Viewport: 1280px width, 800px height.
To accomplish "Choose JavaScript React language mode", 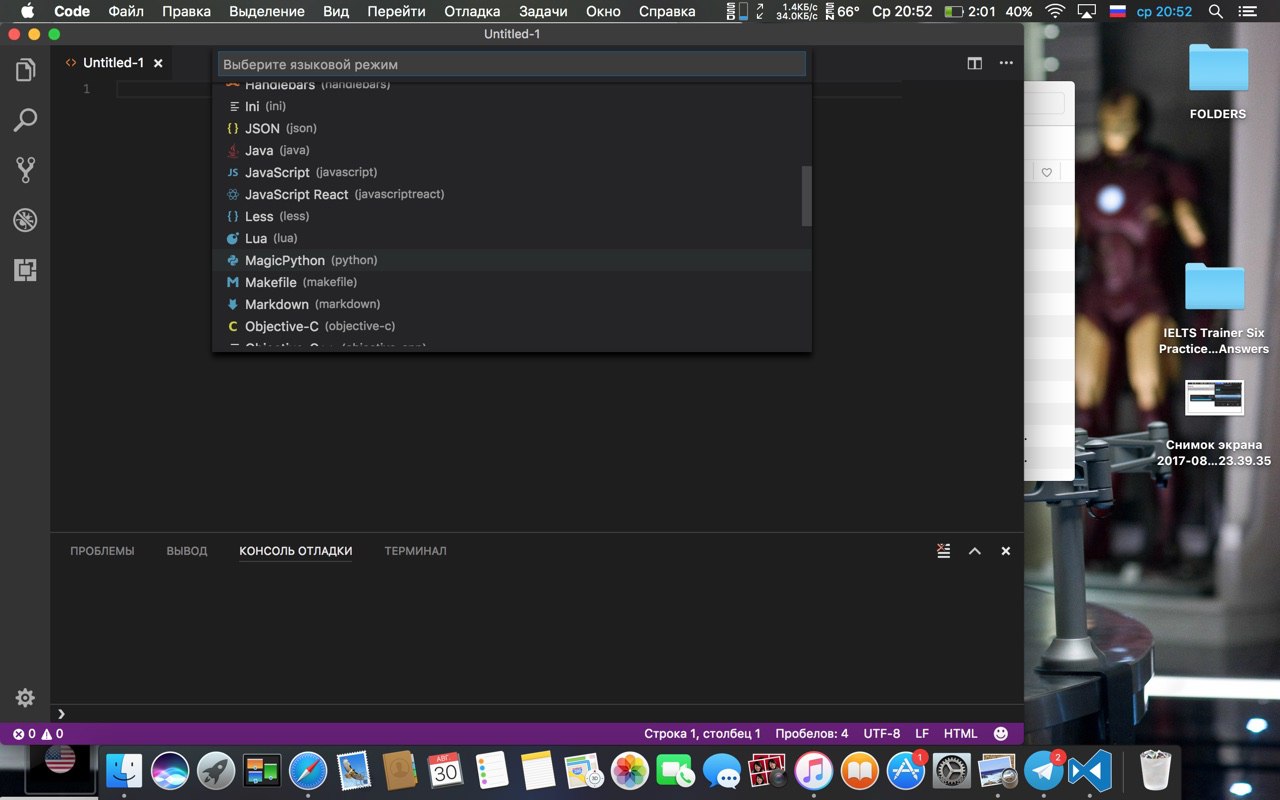I will tap(512, 194).
